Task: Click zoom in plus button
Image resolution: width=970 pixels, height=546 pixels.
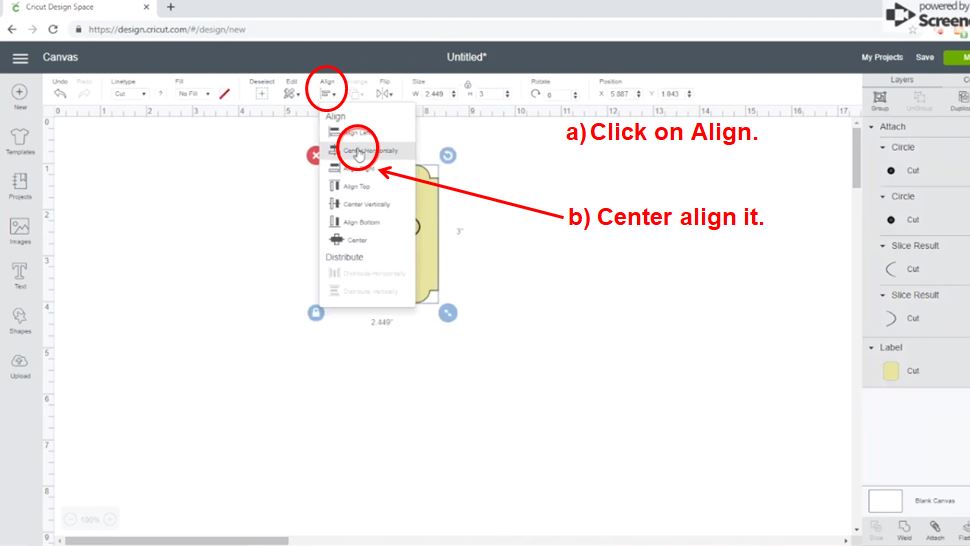Action: 109,519
